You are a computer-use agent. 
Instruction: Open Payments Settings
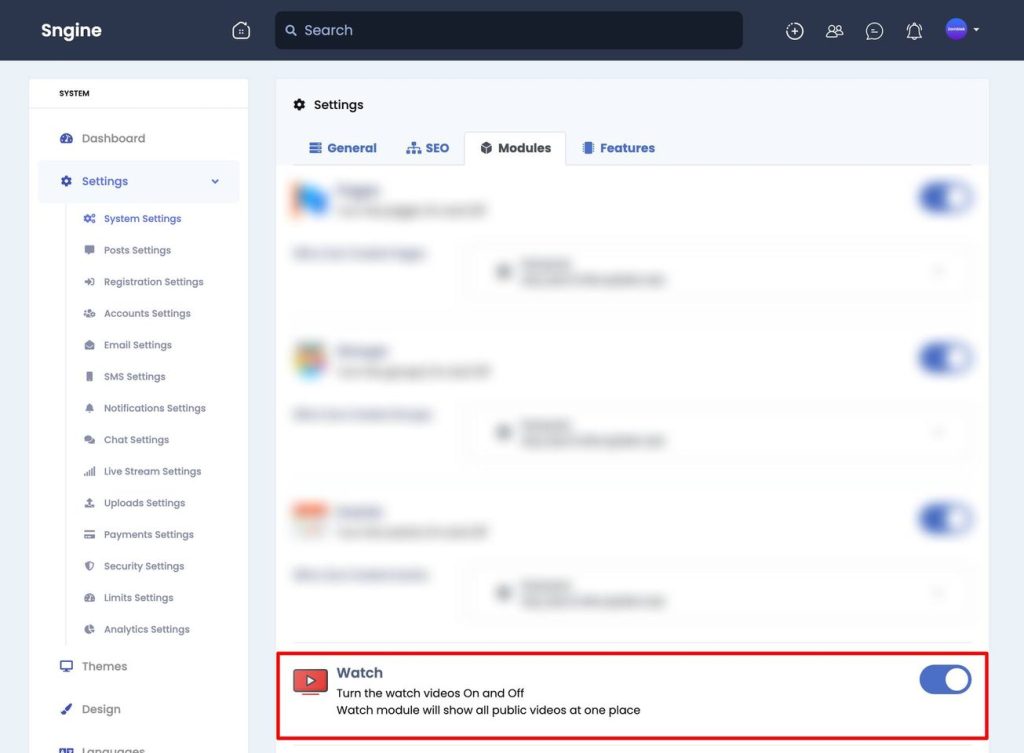149,534
